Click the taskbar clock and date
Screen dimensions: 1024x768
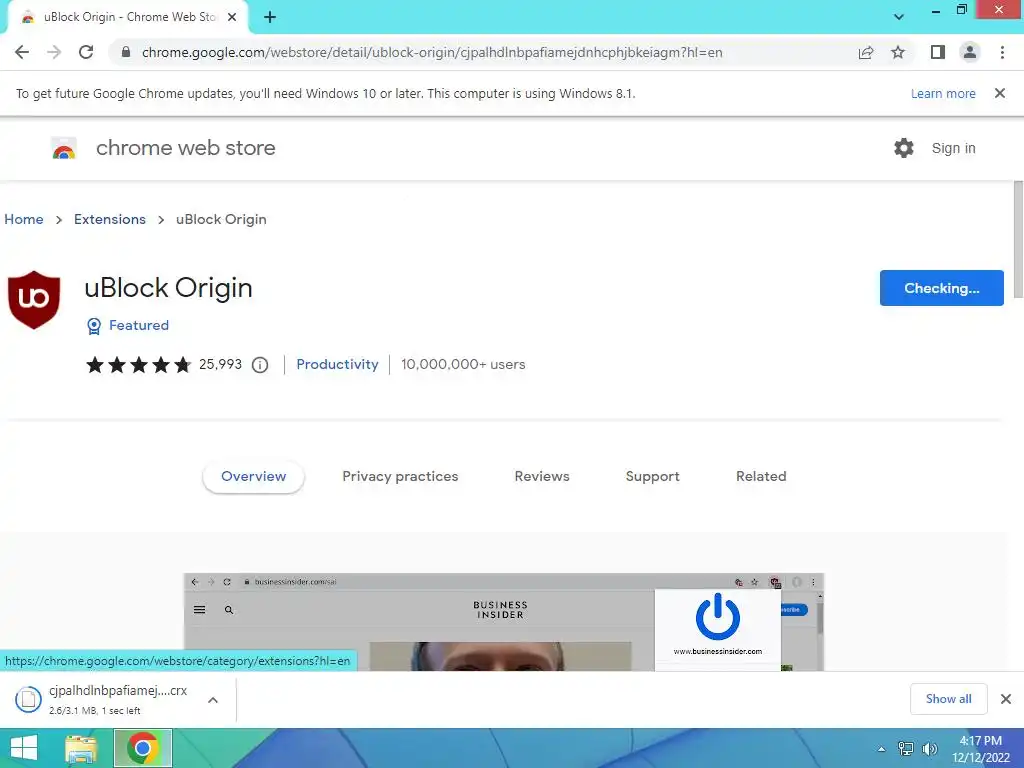coord(981,749)
